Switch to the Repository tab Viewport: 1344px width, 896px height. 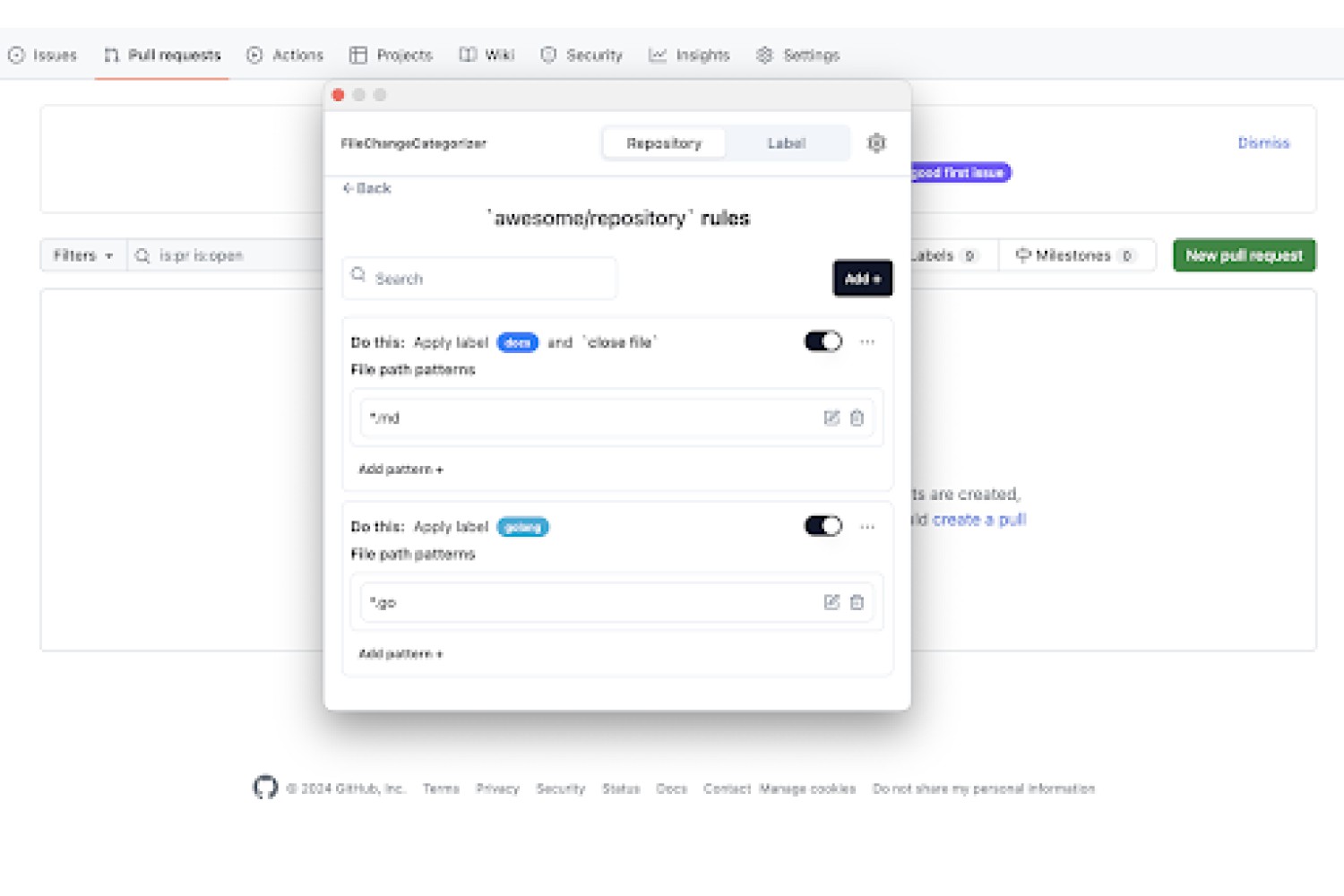pos(664,143)
